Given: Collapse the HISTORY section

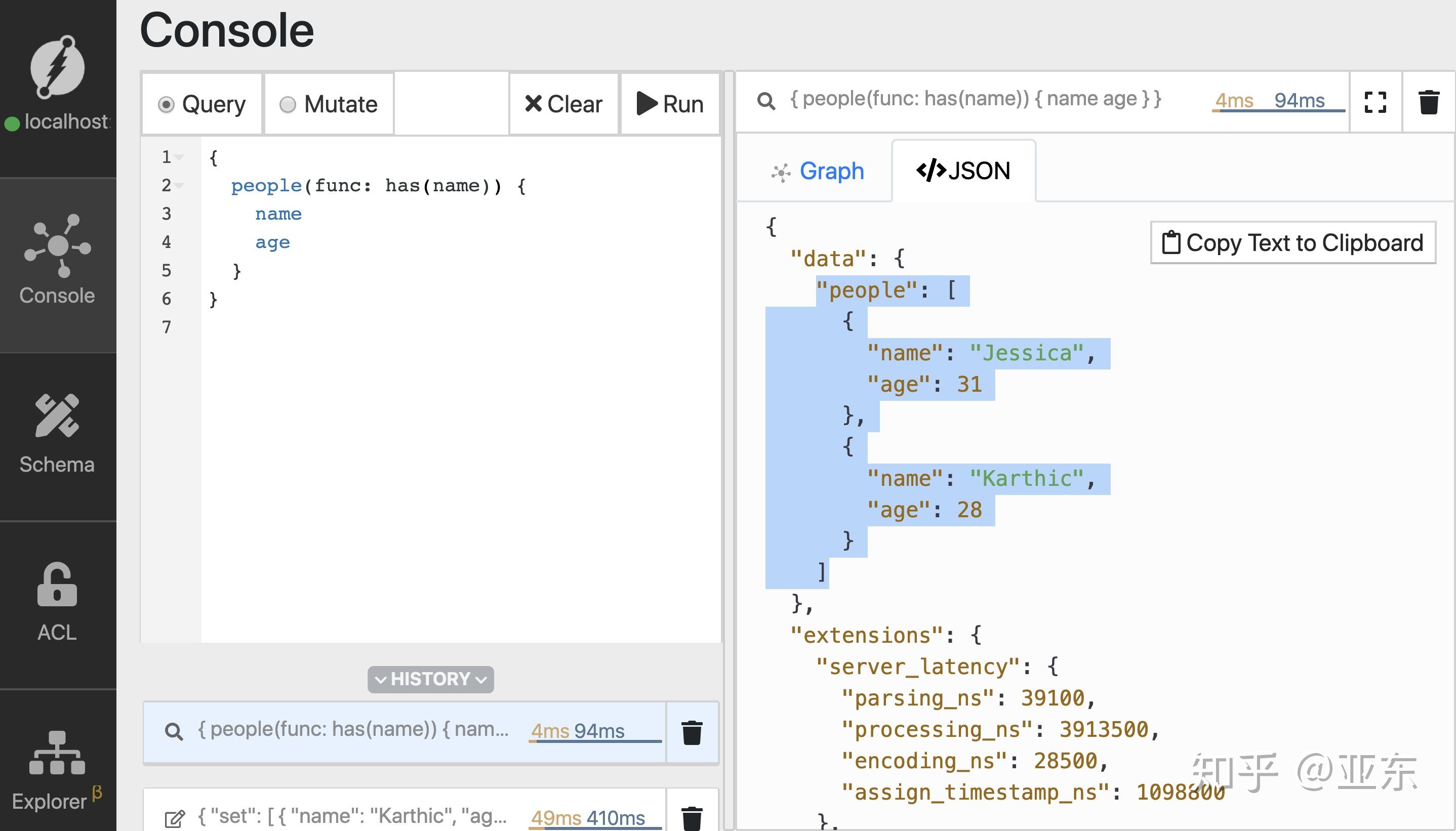Looking at the screenshot, I should coord(430,679).
